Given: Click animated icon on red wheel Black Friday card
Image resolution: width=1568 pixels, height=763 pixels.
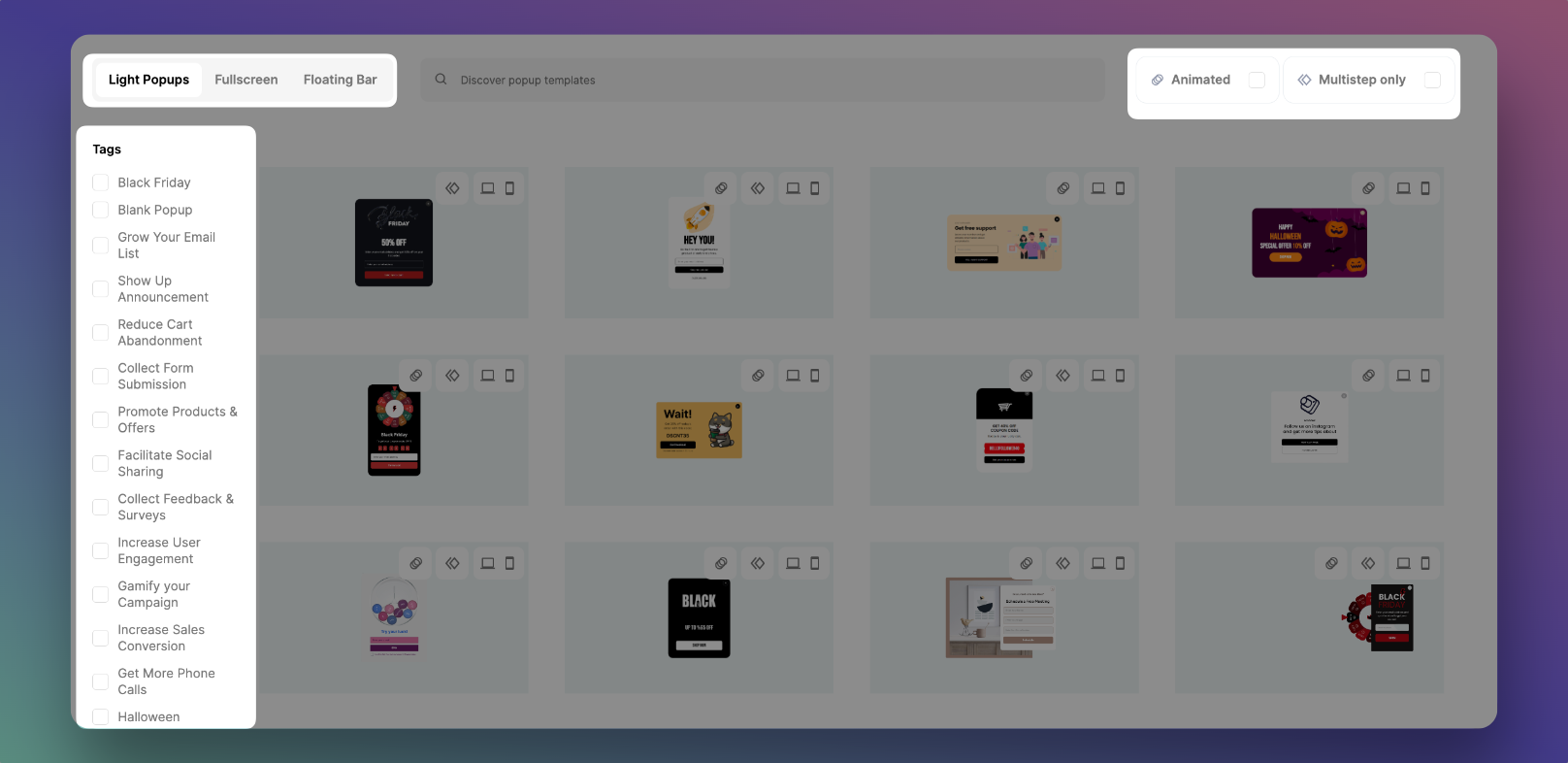Looking at the screenshot, I should (1331, 563).
